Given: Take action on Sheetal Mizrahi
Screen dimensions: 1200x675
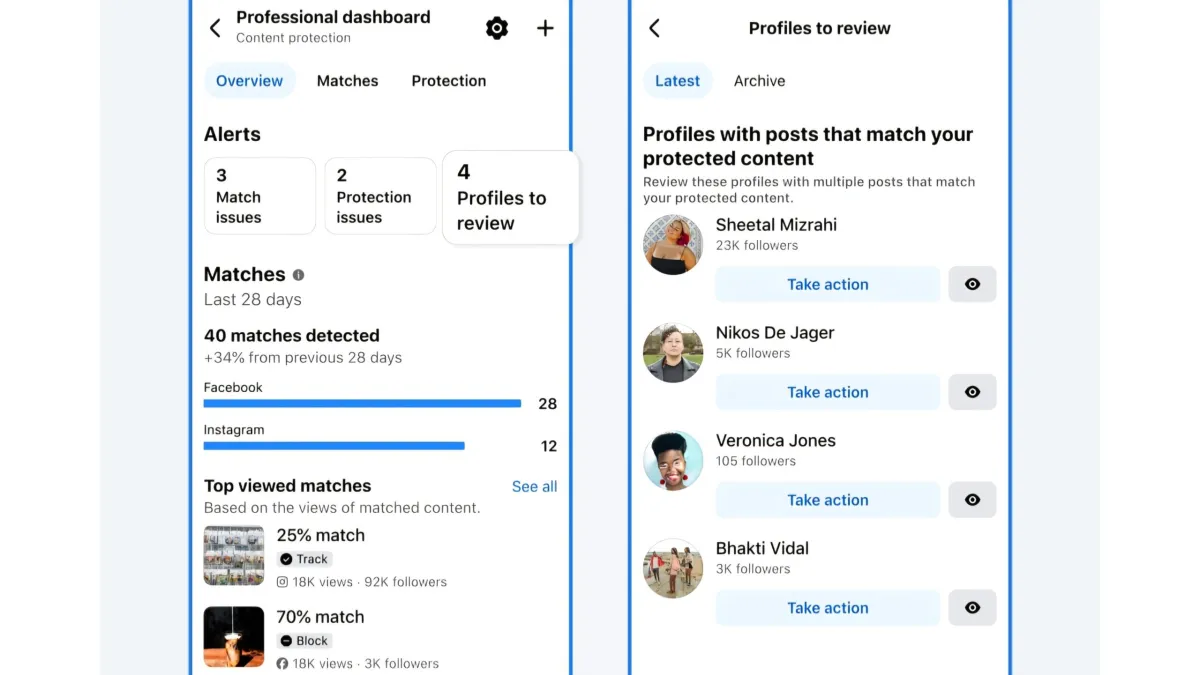Looking at the screenshot, I should (x=828, y=284).
